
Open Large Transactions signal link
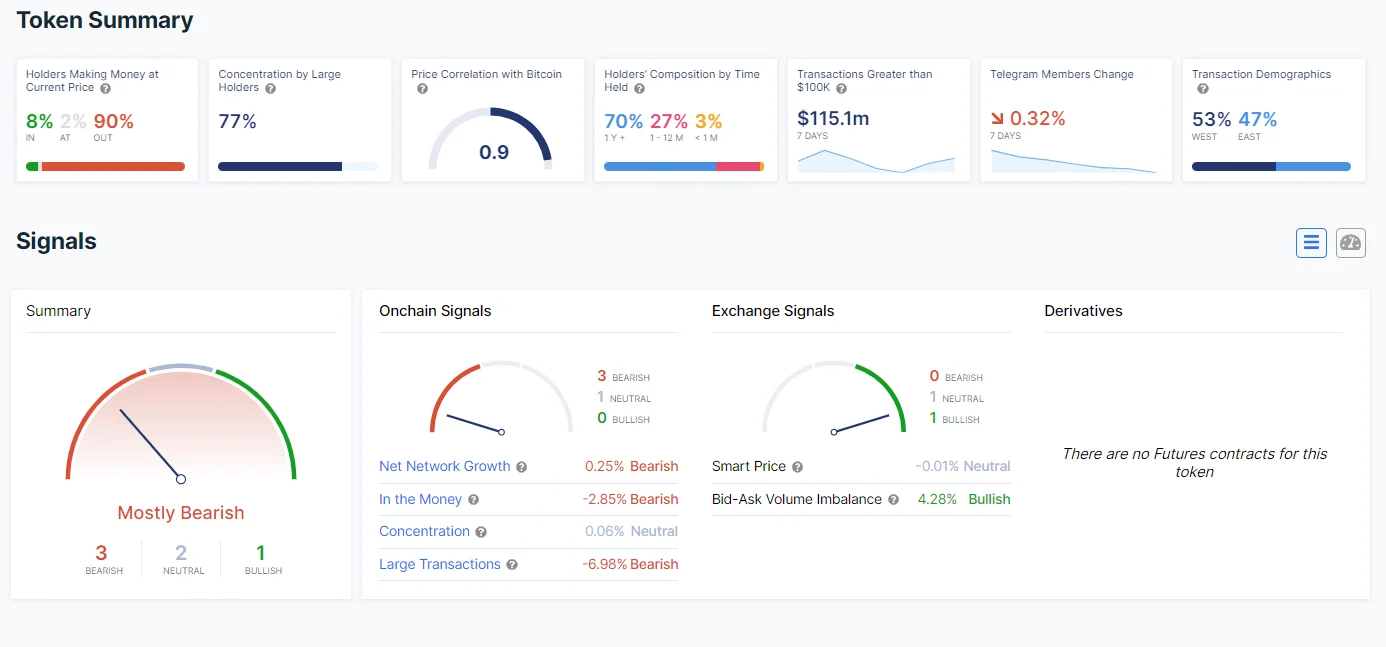click(439, 564)
